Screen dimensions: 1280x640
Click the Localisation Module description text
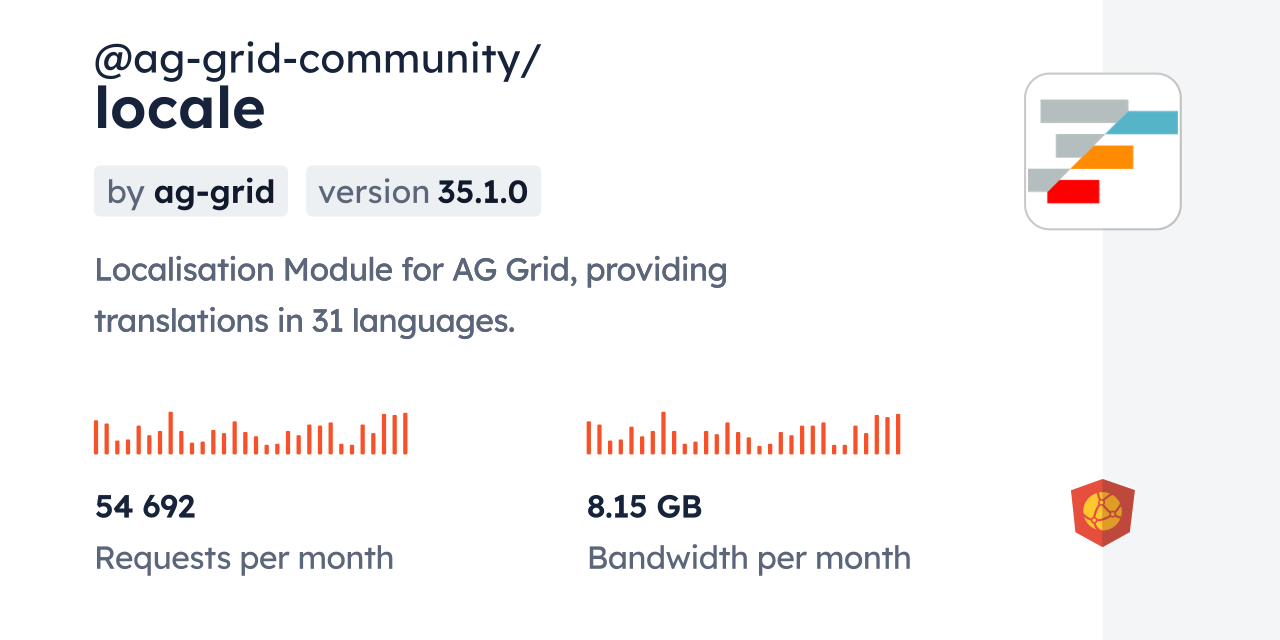[410, 270]
